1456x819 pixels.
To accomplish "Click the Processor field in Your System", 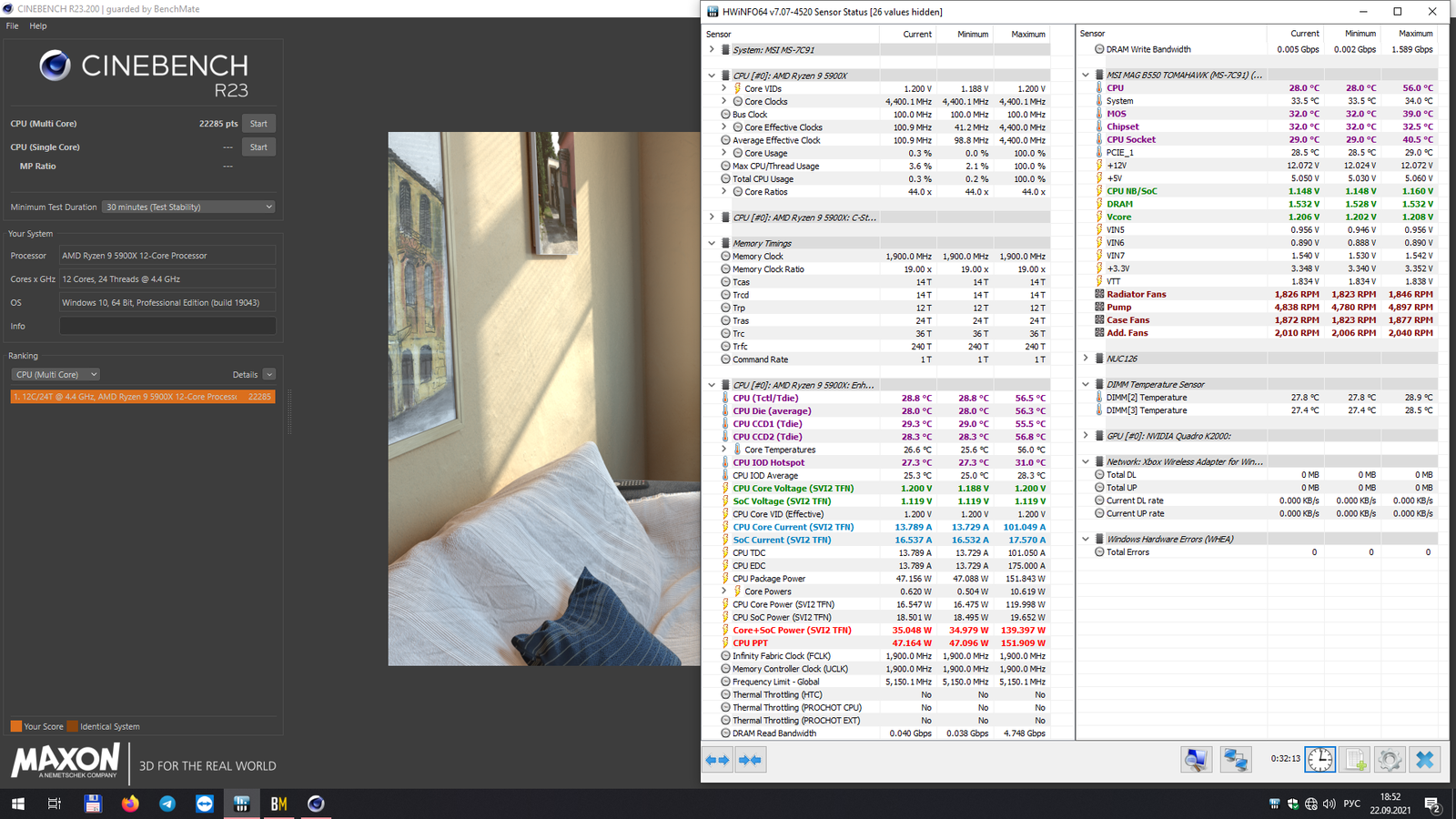I will (x=167, y=256).
